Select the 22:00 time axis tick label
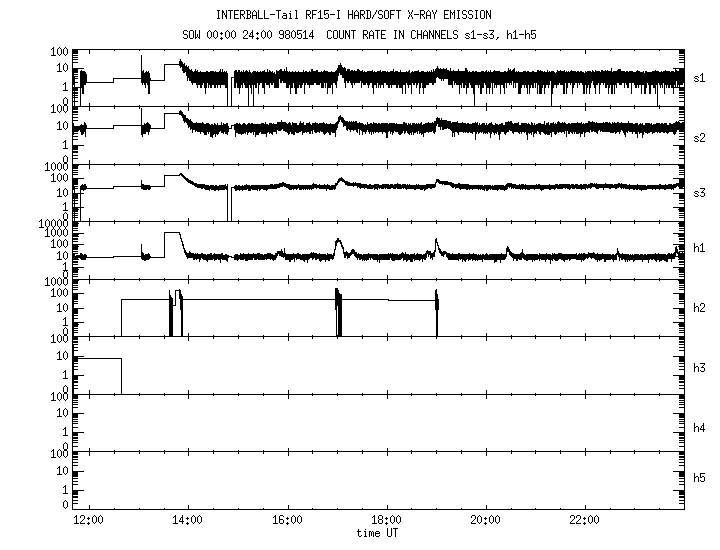Screen dimensions: 720x550 [584, 520]
